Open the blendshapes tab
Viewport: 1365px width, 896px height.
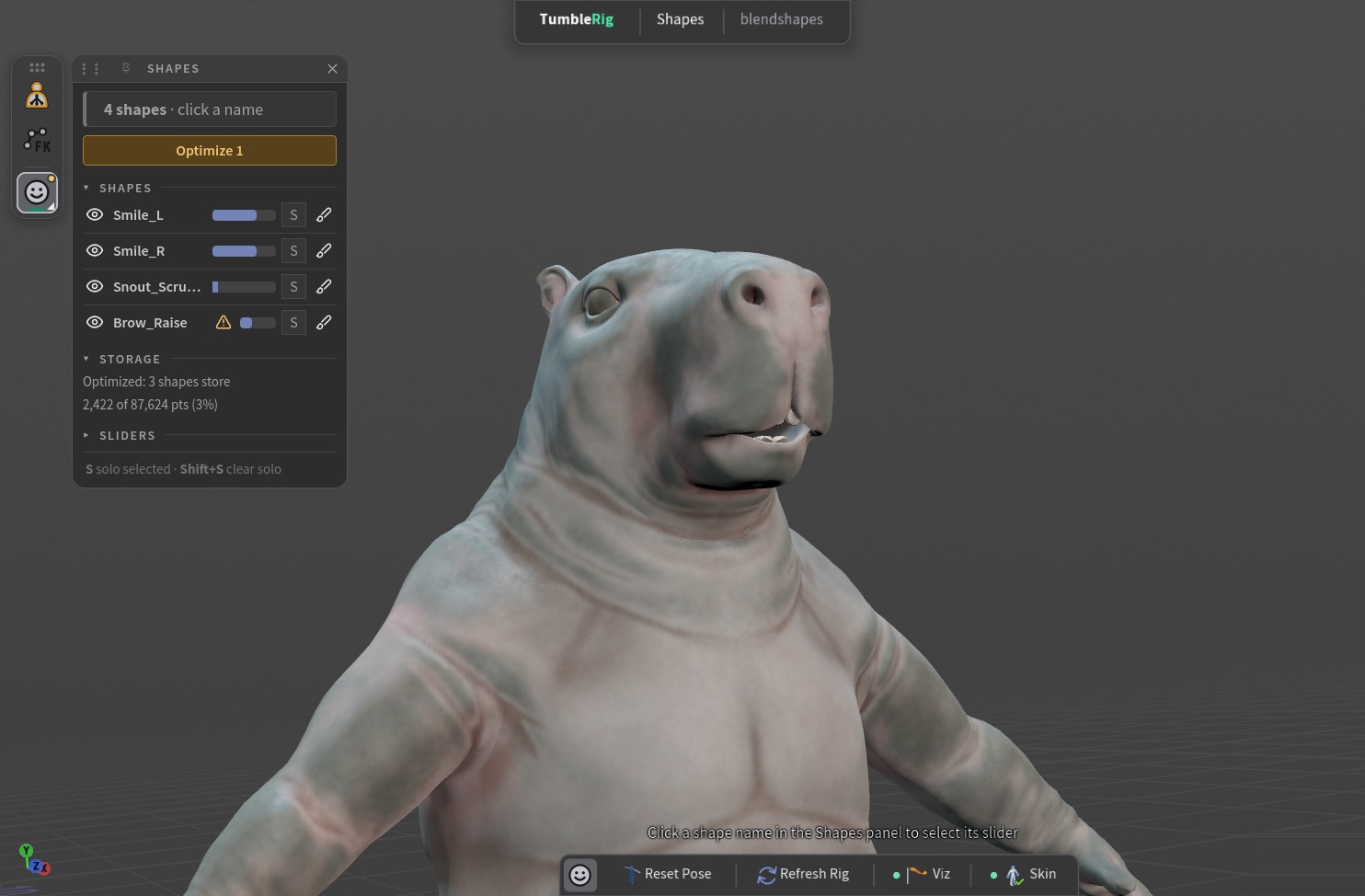(781, 19)
